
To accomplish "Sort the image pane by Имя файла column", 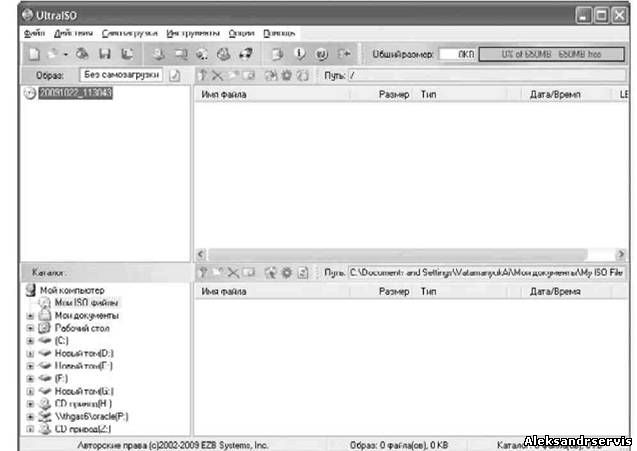I will click(x=272, y=95).
